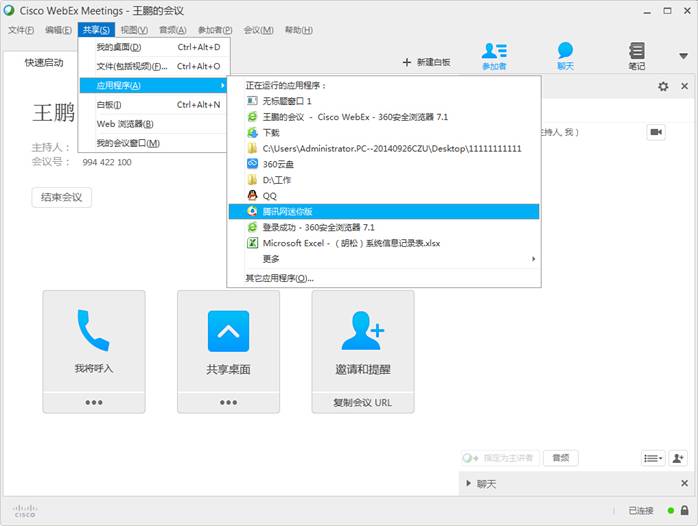Viewport: 698px width, 526px height.
Task: Open the Edit menu
Action: click(58, 30)
